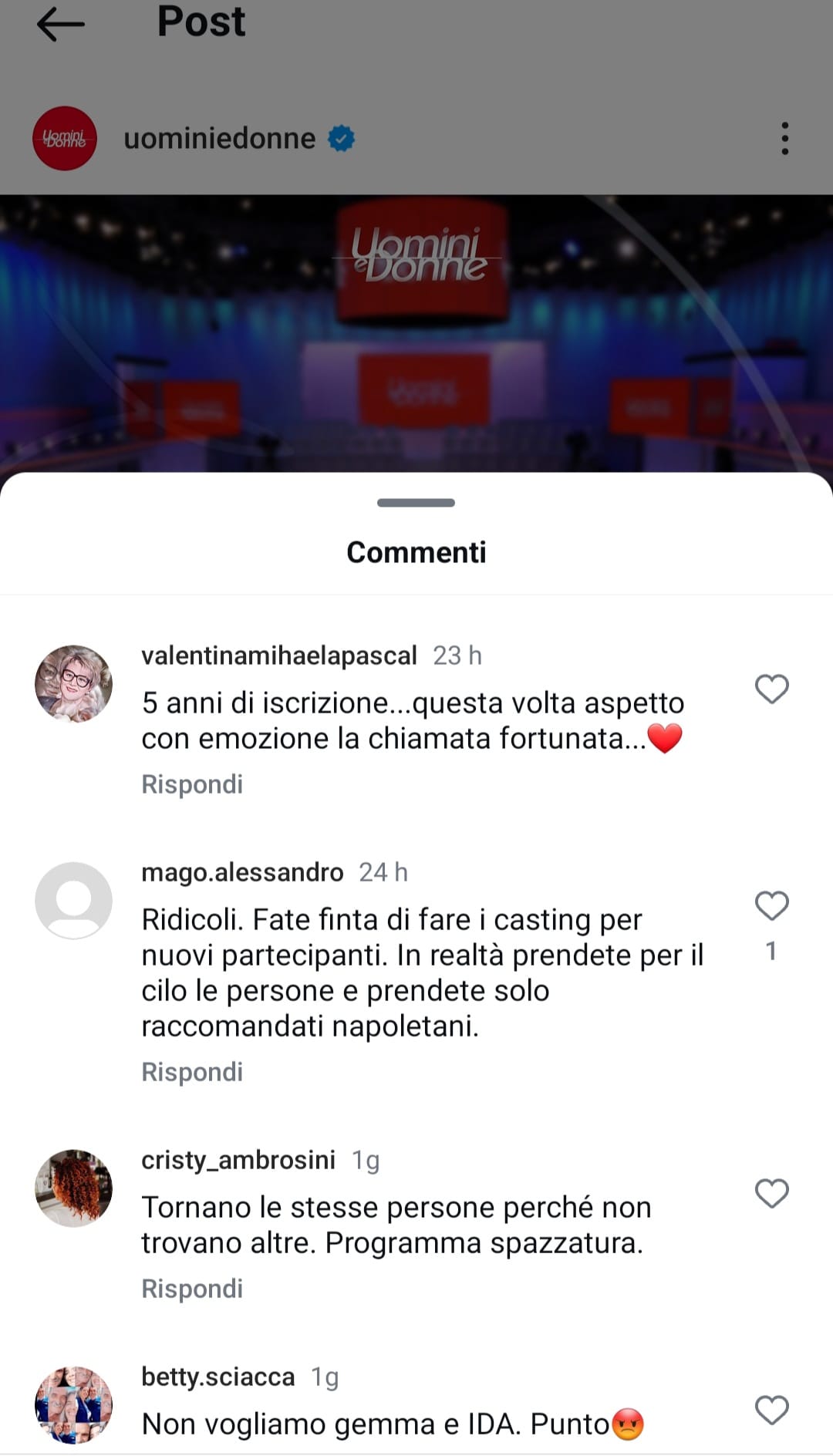Open the uominiedonne account name link
This screenshot has width=833, height=1456.
(x=220, y=139)
